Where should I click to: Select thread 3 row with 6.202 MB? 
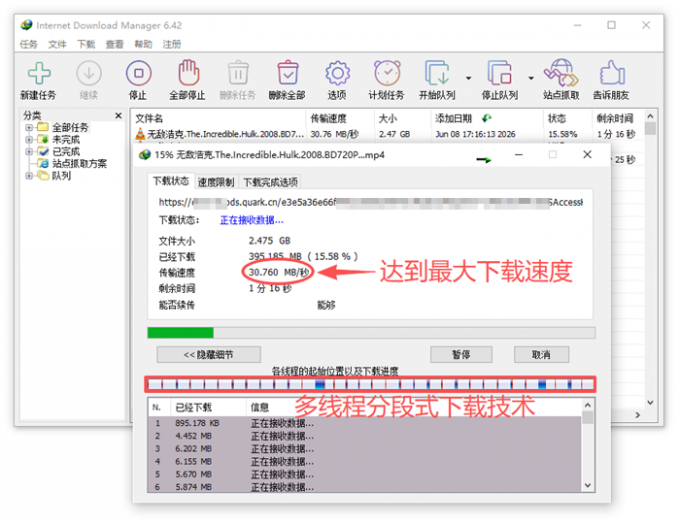coord(364,448)
